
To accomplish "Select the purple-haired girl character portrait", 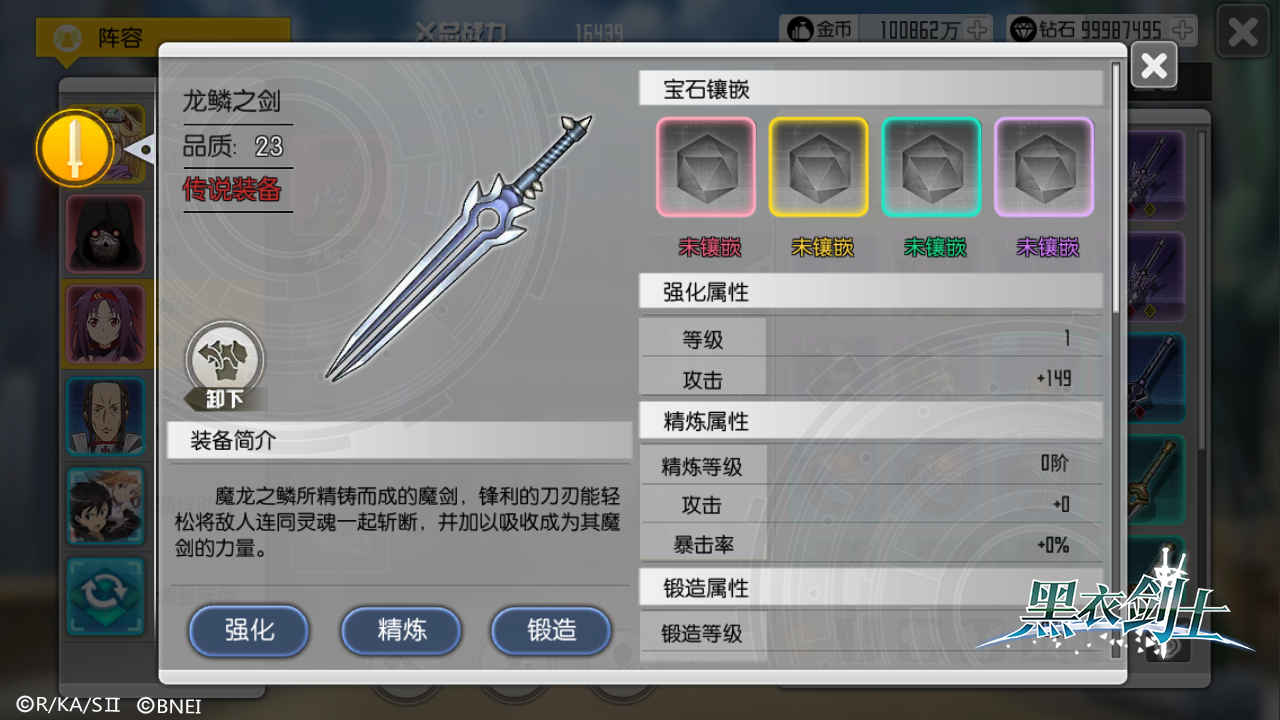I will pos(105,324).
